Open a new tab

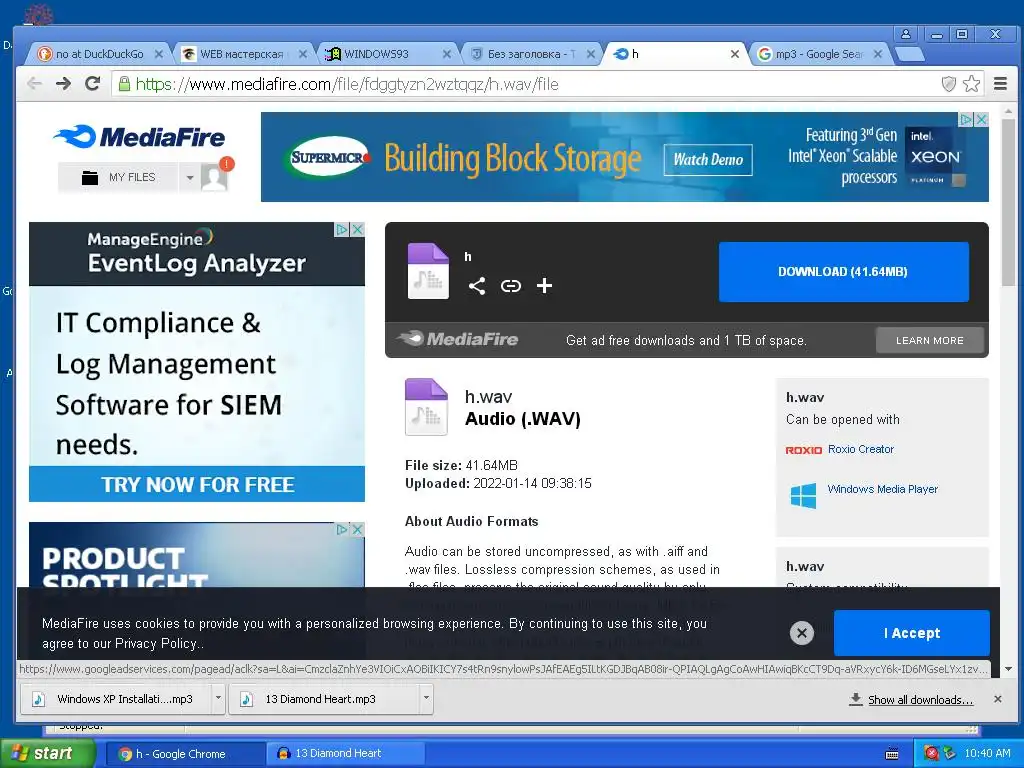(910, 55)
